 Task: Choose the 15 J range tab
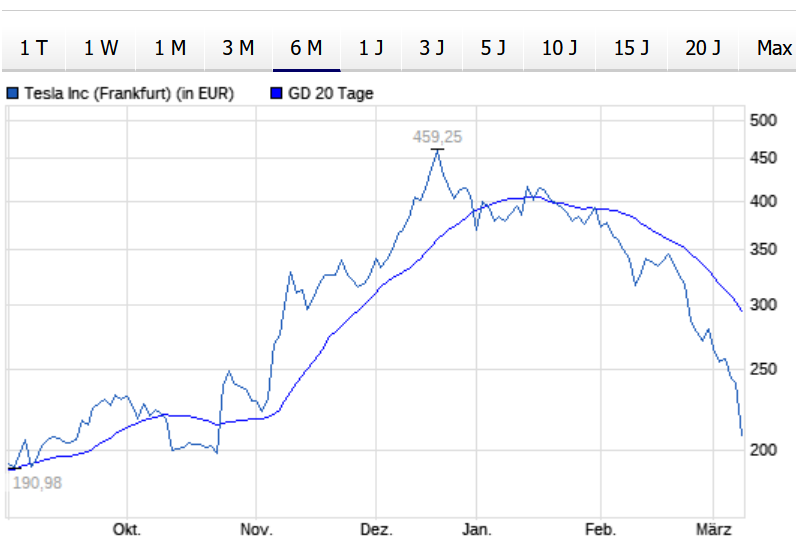click(632, 49)
